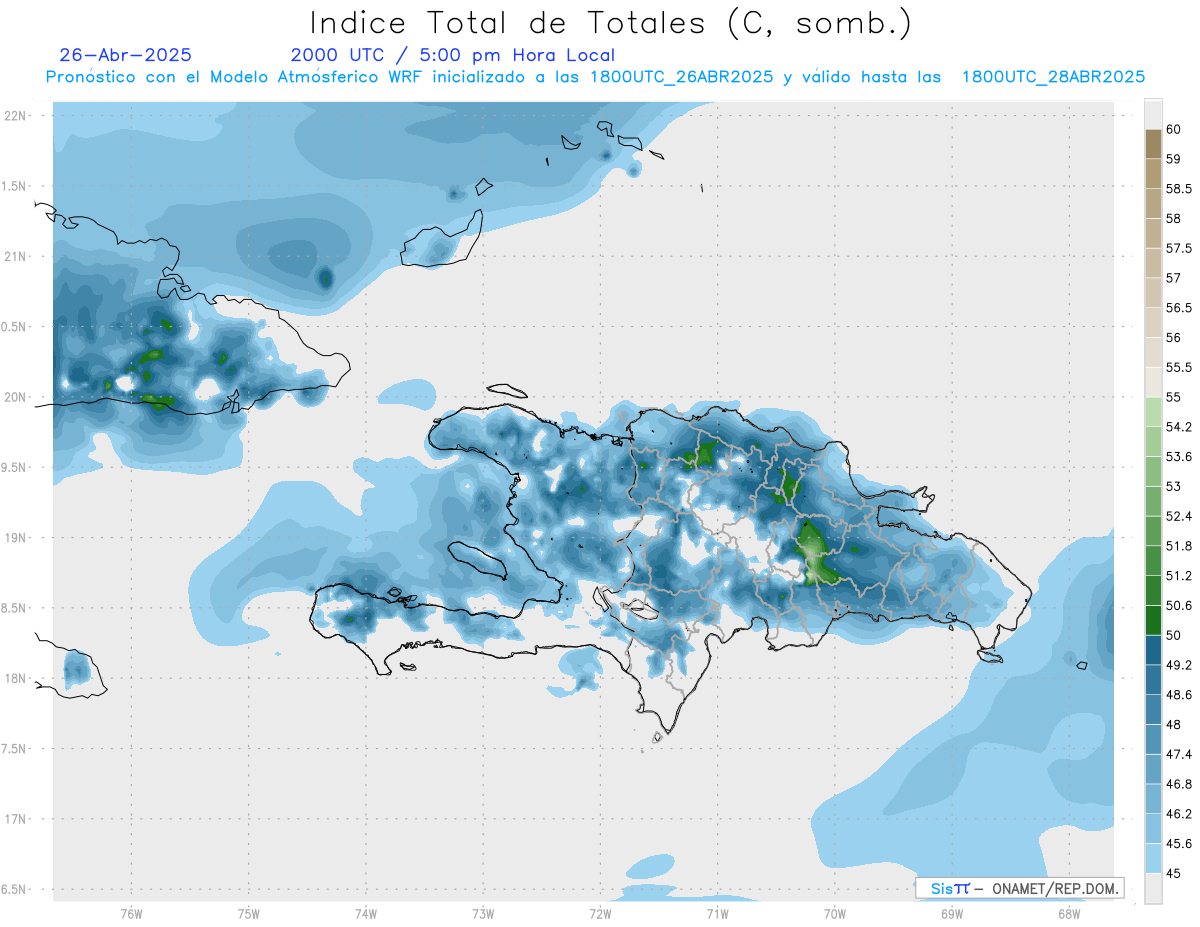Click the 75W longitude label
Viewport: 1200px width, 927px height.
pos(248,914)
